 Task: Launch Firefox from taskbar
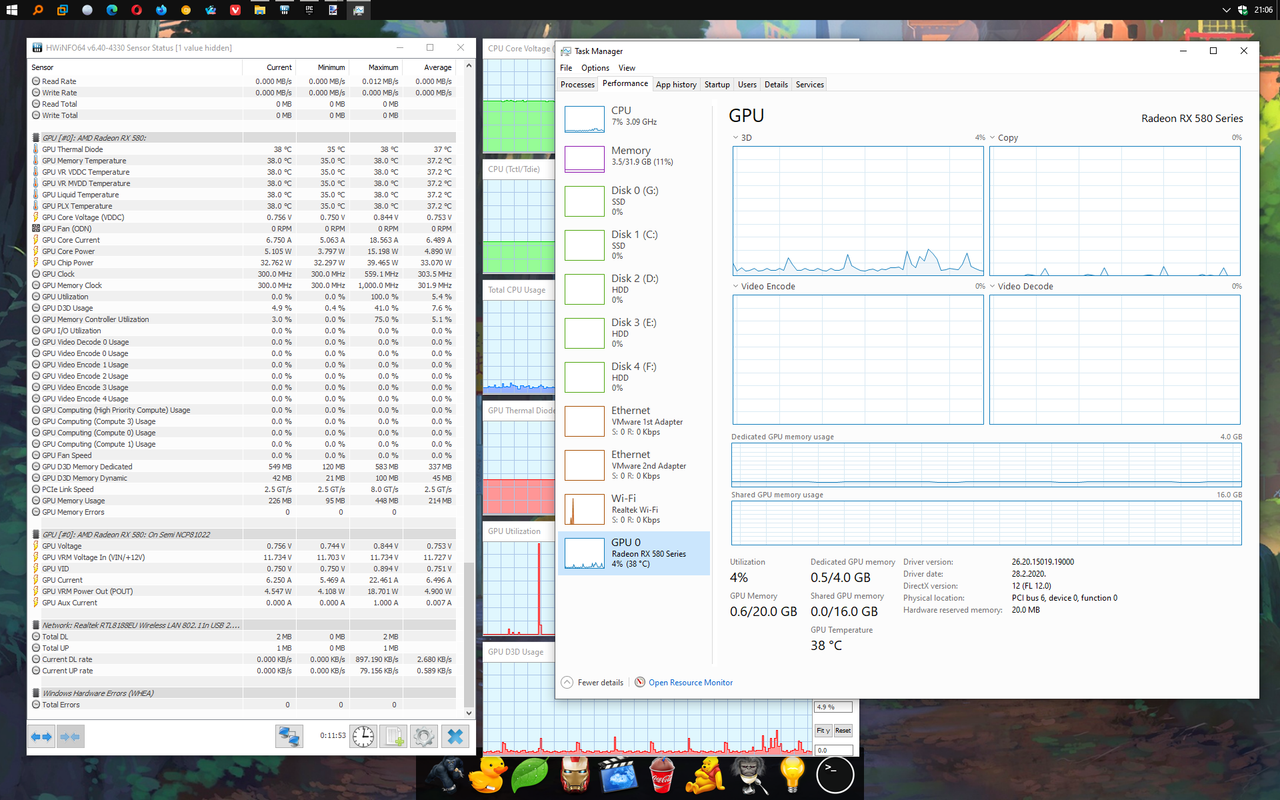(x=162, y=10)
